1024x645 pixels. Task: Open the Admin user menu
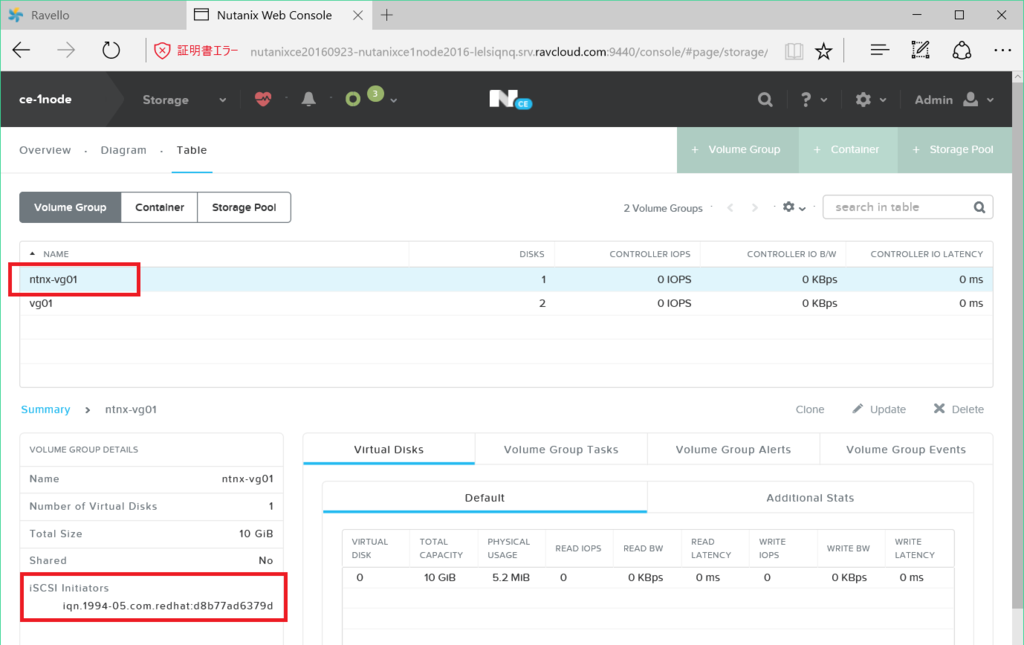point(954,99)
